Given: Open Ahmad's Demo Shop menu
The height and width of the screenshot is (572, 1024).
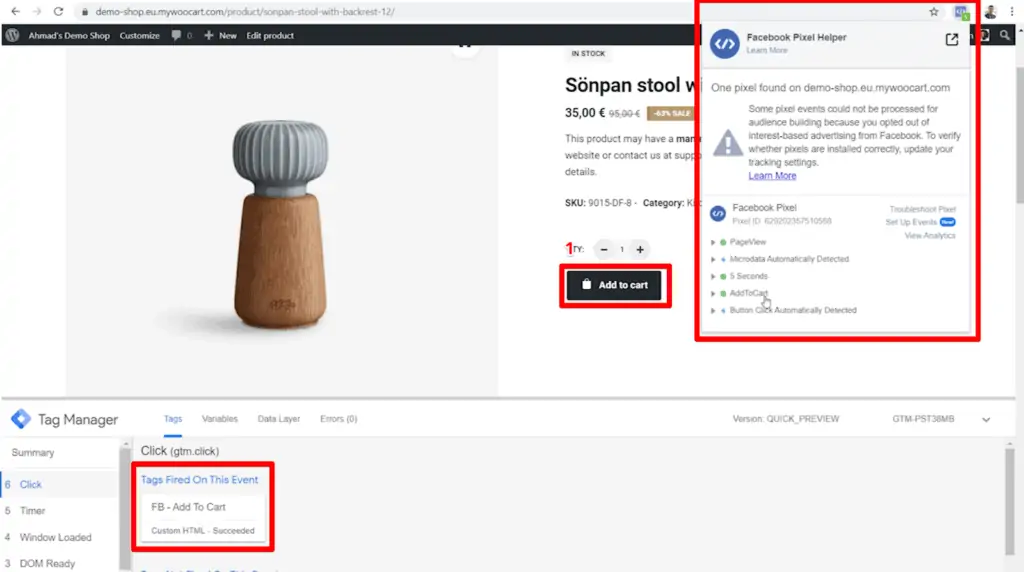Looking at the screenshot, I should pyautogui.click(x=69, y=35).
